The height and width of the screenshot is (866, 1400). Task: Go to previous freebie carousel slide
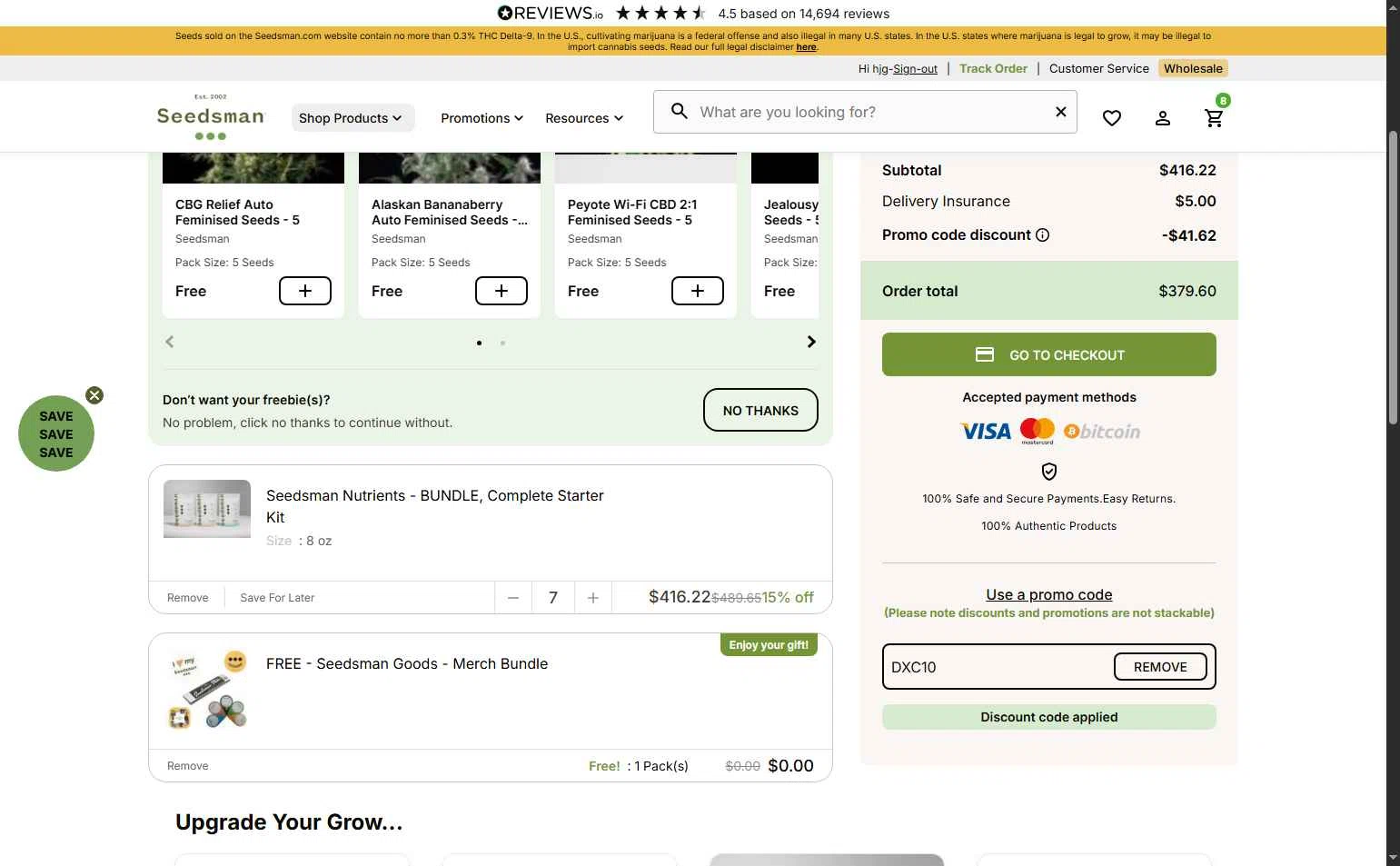click(169, 342)
